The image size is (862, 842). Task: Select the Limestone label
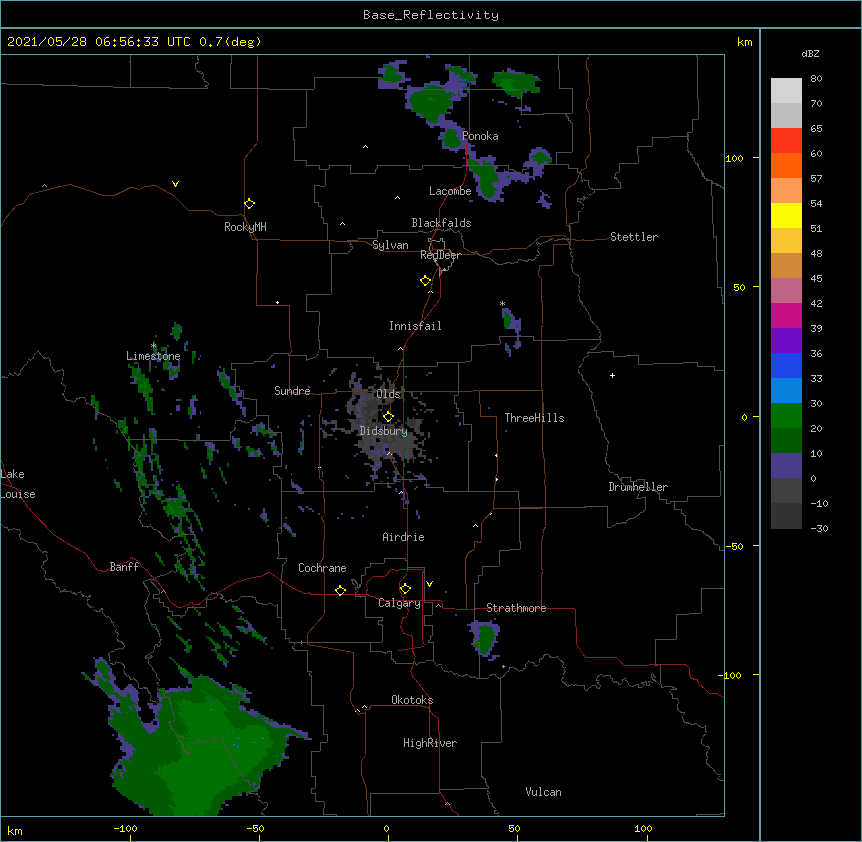pos(153,356)
